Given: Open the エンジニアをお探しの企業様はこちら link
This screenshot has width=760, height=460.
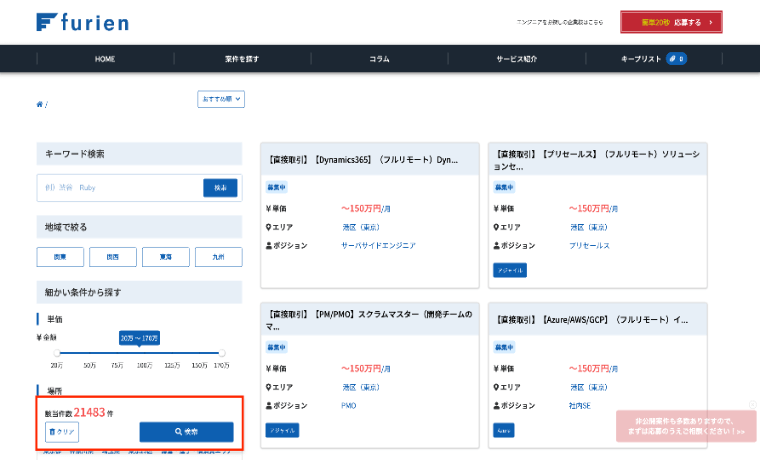Looking at the screenshot, I should click(560, 22).
